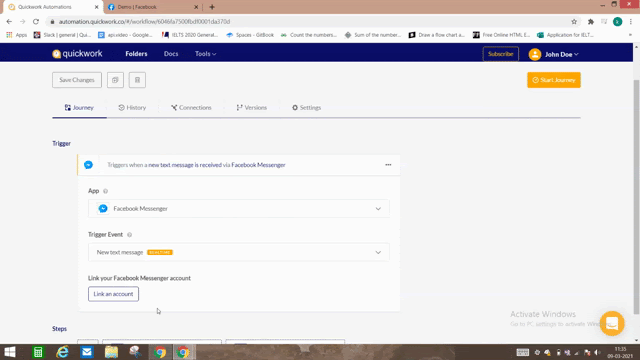Image resolution: width=640 pixels, height=360 pixels.
Task: Open the Apps bookmarks shortcut
Action: point(17,35)
